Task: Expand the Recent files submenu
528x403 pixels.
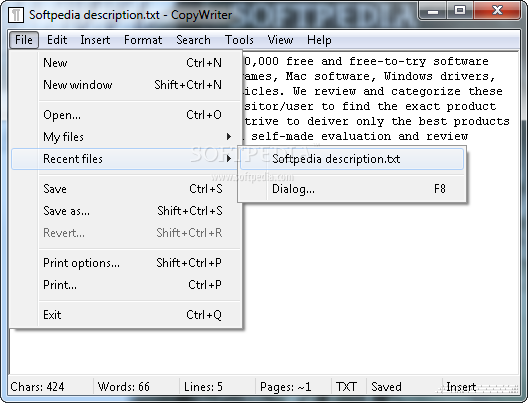Action: point(125,159)
